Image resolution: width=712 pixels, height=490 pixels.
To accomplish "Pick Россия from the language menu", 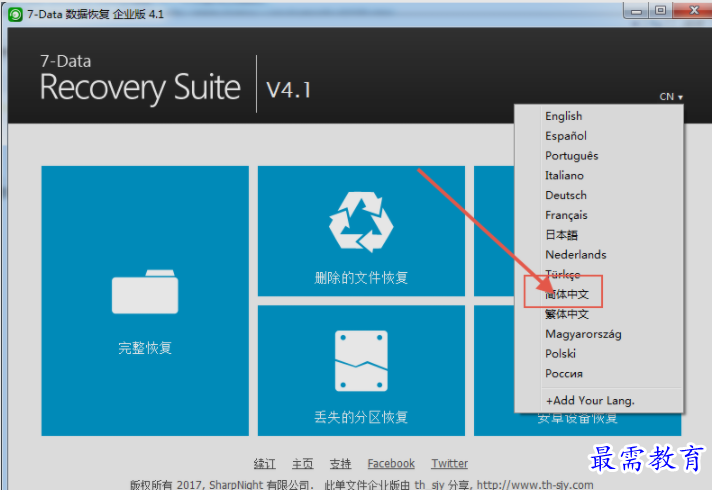I will click(x=564, y=374).
